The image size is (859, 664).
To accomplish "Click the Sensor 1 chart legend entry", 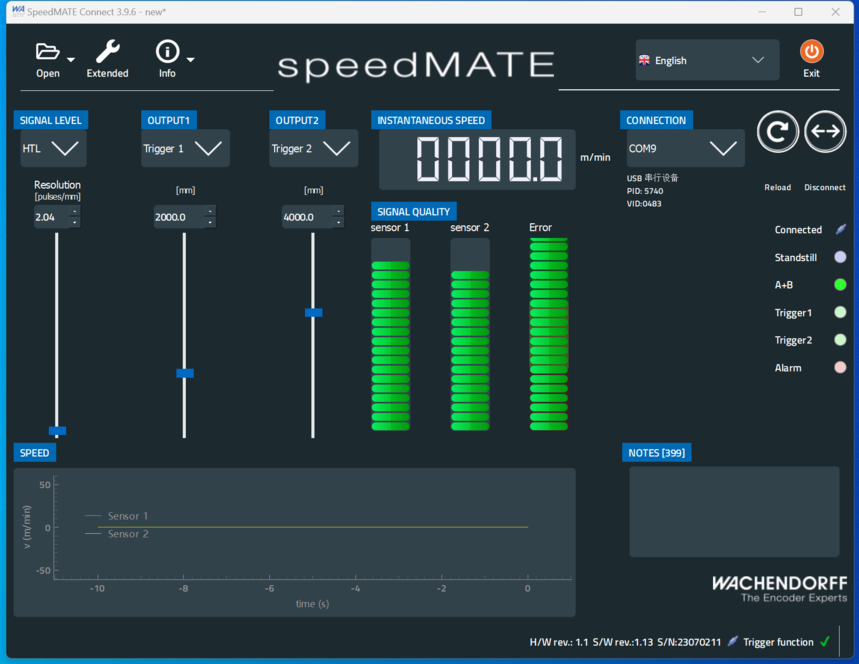I will (117, 516).
